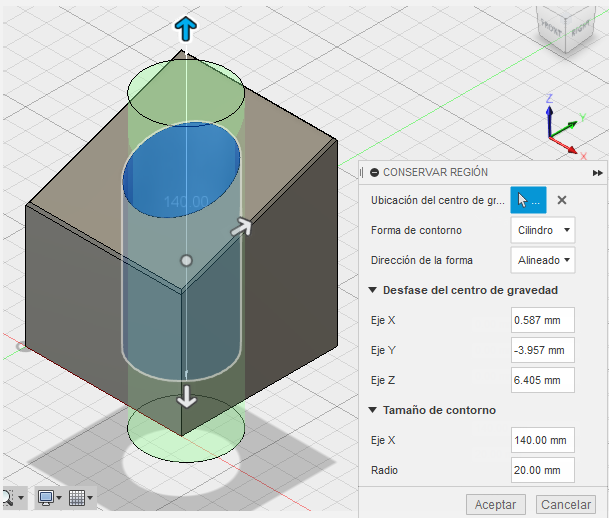Click the Forma de contorno label
This screenshot has height=518, width=609.
tap(416, 230)
